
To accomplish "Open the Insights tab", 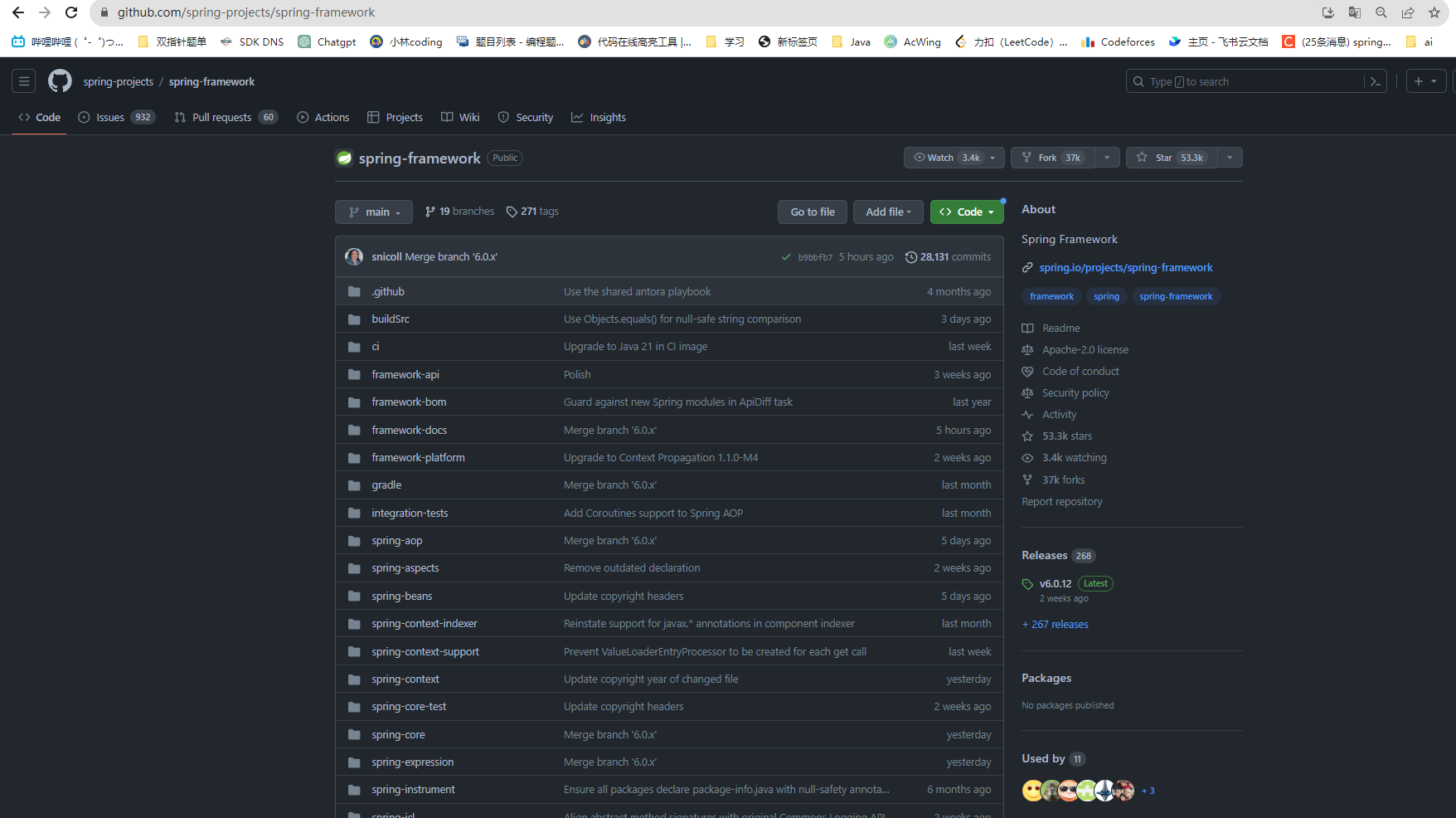I will tap(599, 117).
